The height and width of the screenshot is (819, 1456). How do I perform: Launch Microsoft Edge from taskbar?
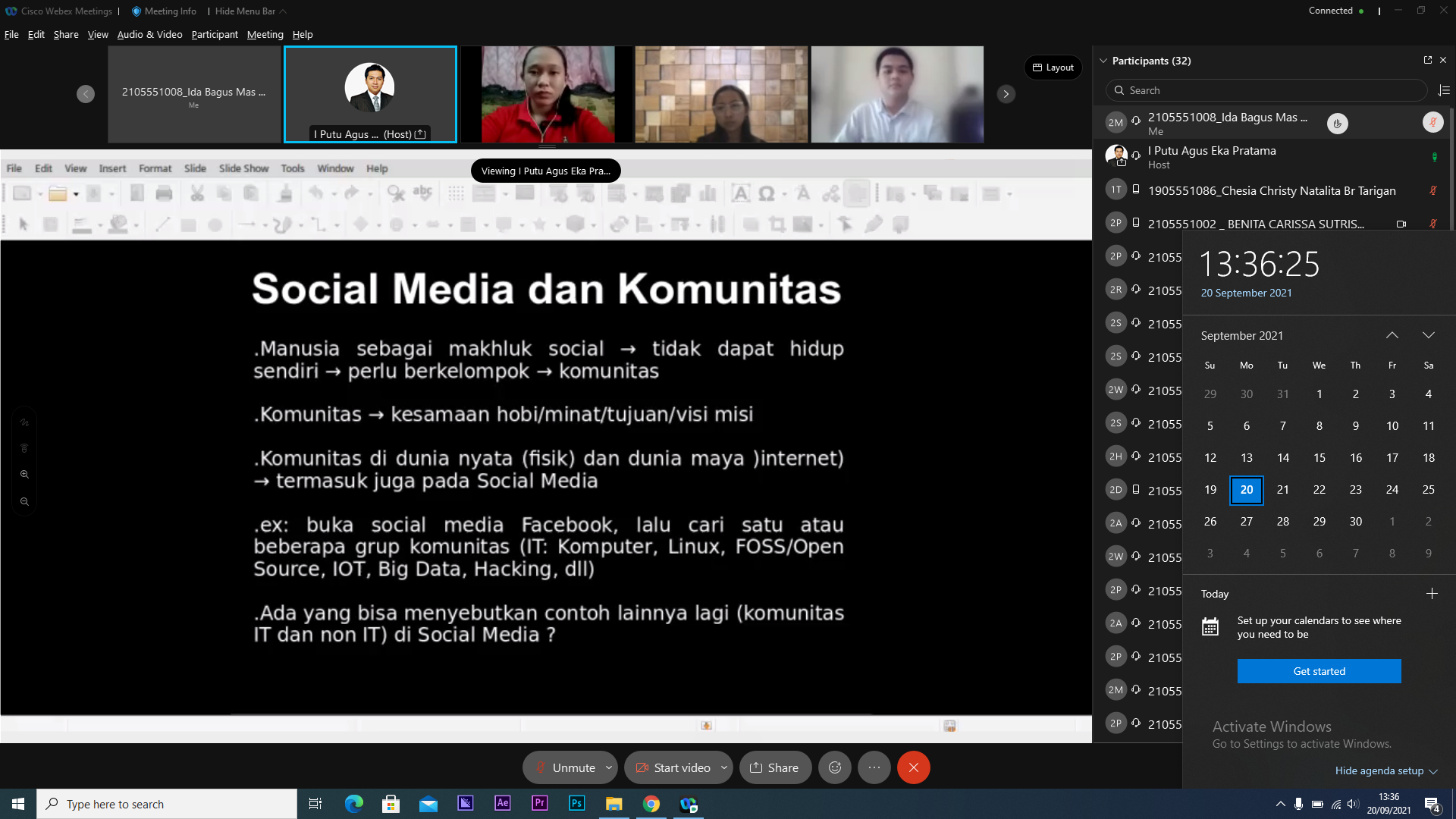[354, 804]
